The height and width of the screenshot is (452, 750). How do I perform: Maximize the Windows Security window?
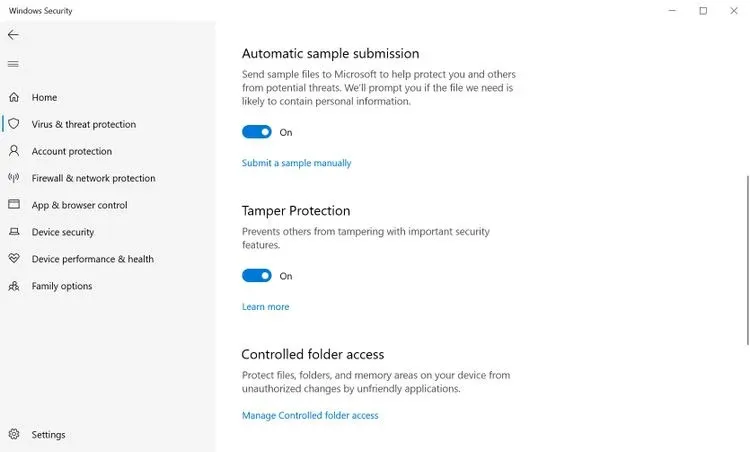pyautogui.click(x=703, y=11)
